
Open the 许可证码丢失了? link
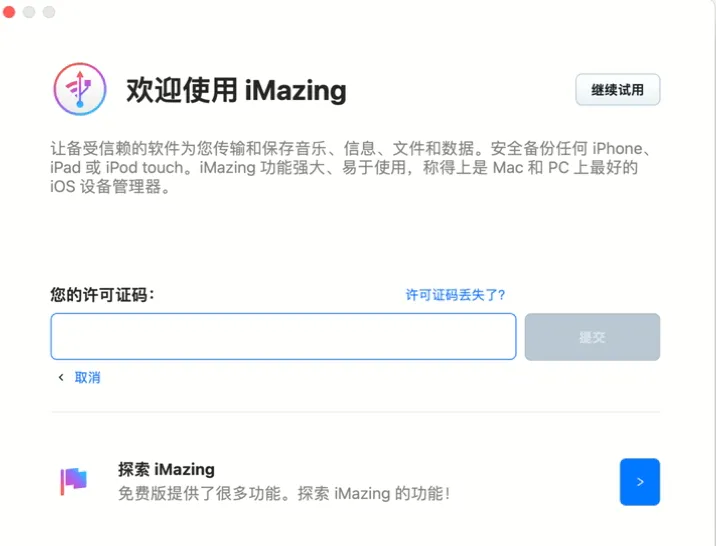tap(455, 295)
